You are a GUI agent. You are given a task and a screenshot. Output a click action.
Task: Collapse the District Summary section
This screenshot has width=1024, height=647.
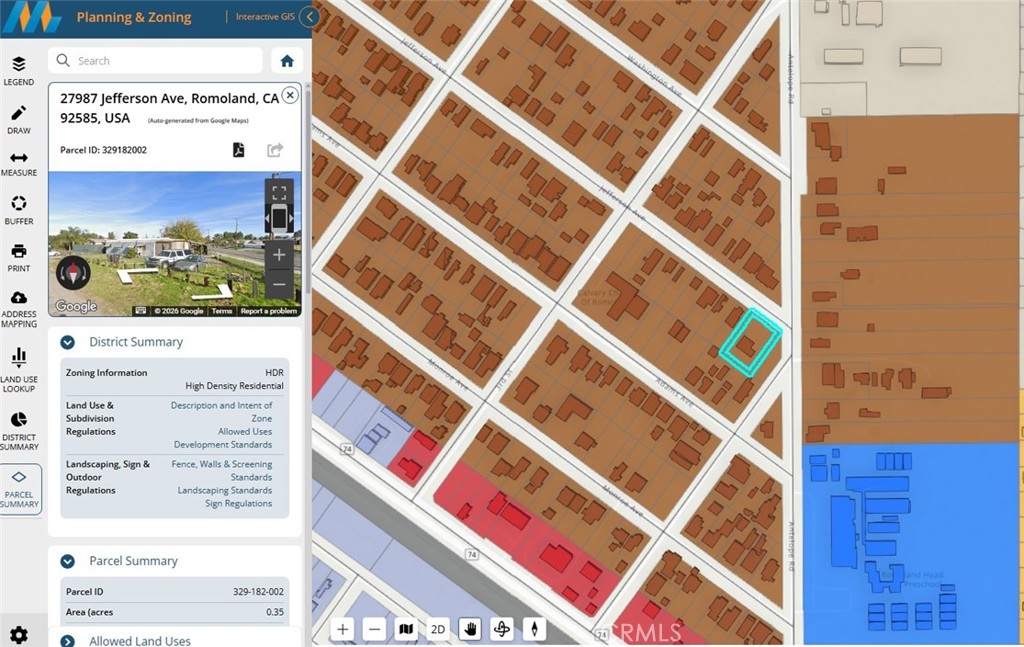[67, 342]
